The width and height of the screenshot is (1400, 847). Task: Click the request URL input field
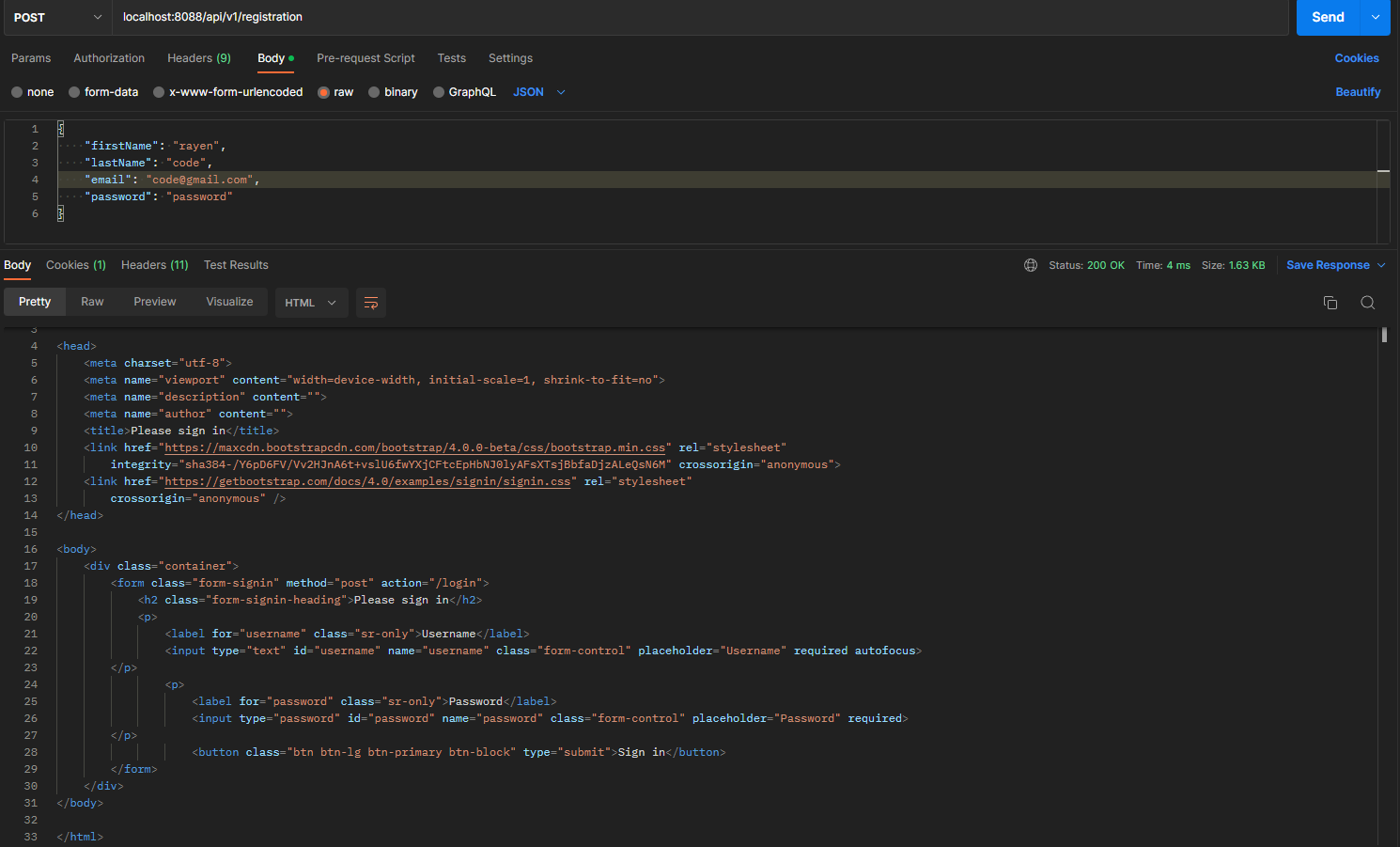point(700,17)
